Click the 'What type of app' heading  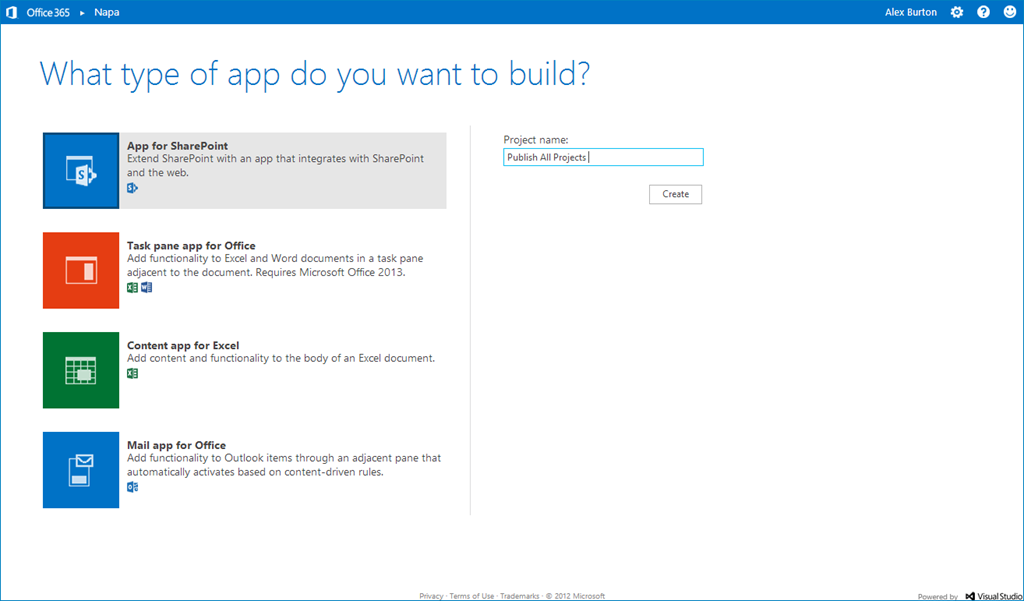(x=315, y=73)
